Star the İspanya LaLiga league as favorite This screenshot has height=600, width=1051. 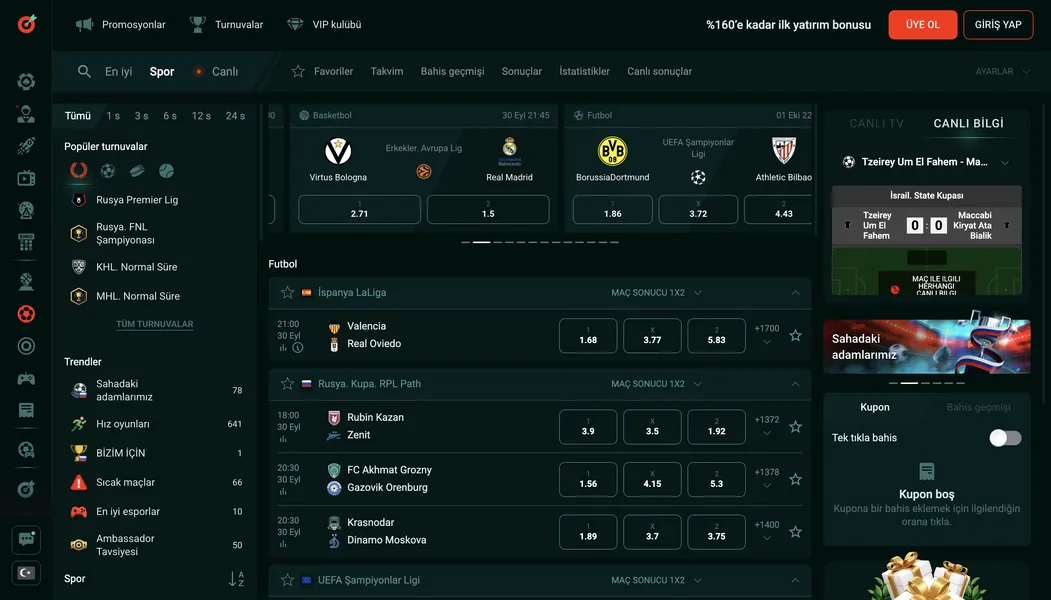(x=287, y=293)
